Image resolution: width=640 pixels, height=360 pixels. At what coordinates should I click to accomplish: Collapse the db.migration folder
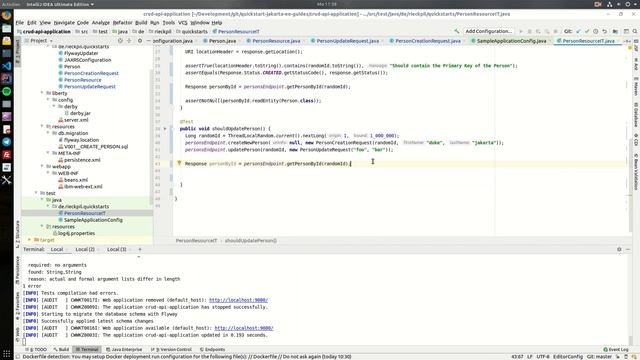point(48,133)
